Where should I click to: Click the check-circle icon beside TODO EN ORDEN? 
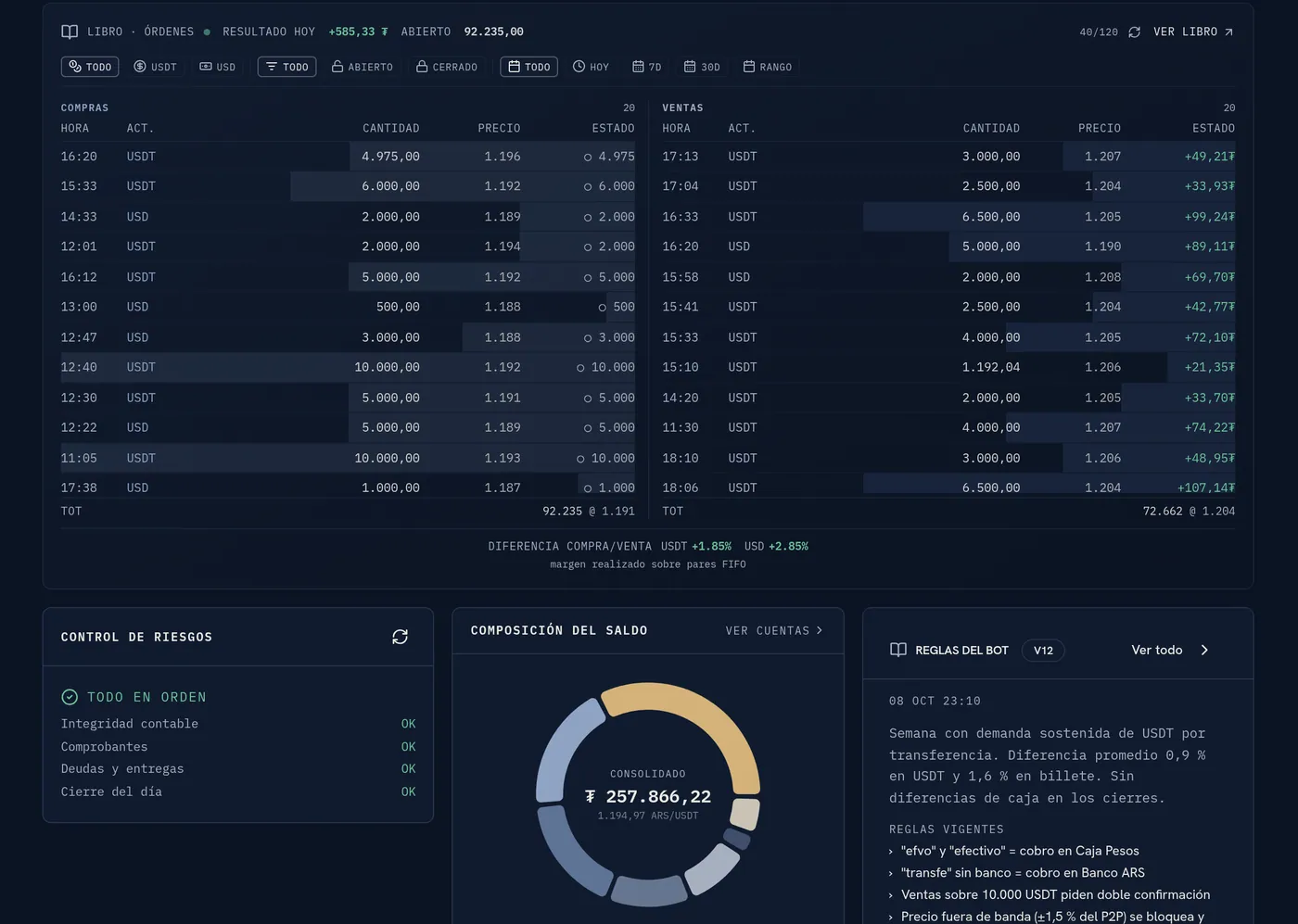pyautogui.click(x=70, y=697)
